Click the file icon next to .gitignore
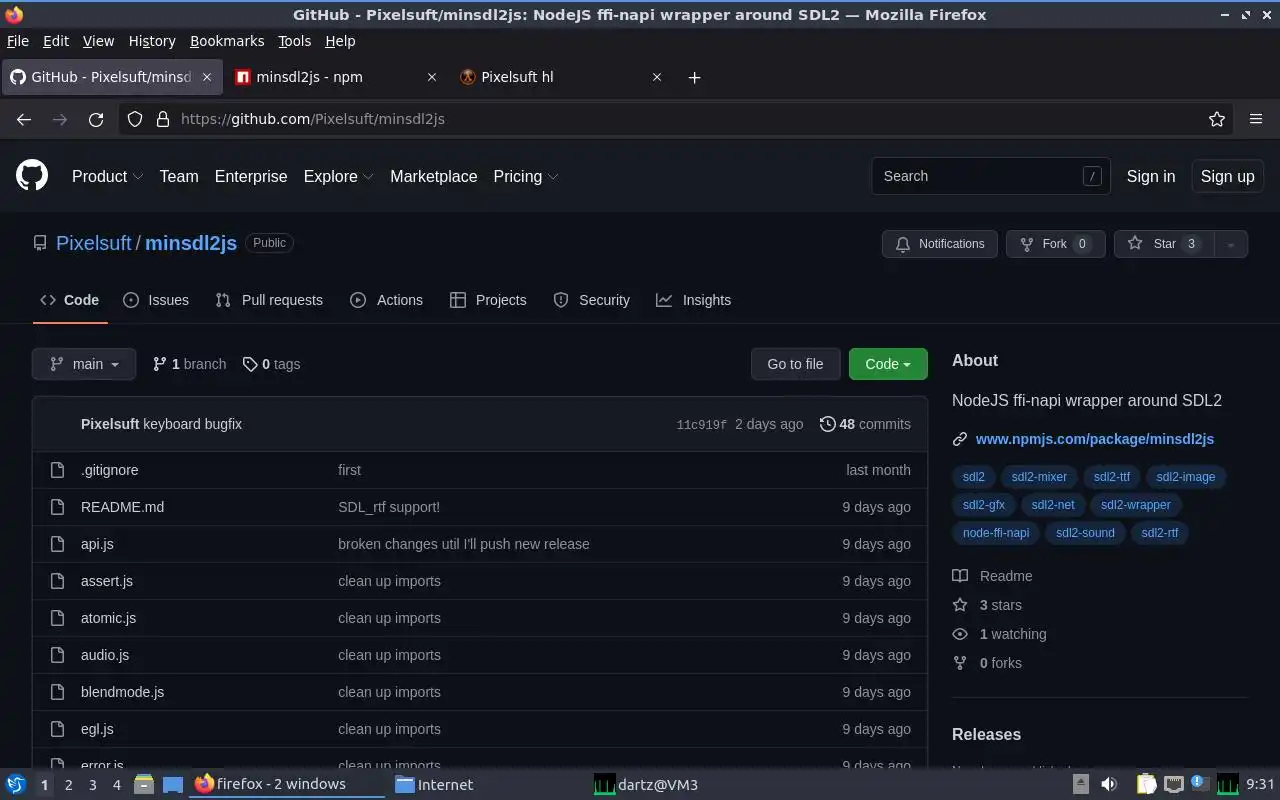This screenshot has height=800, width=1280. [57, 470]
